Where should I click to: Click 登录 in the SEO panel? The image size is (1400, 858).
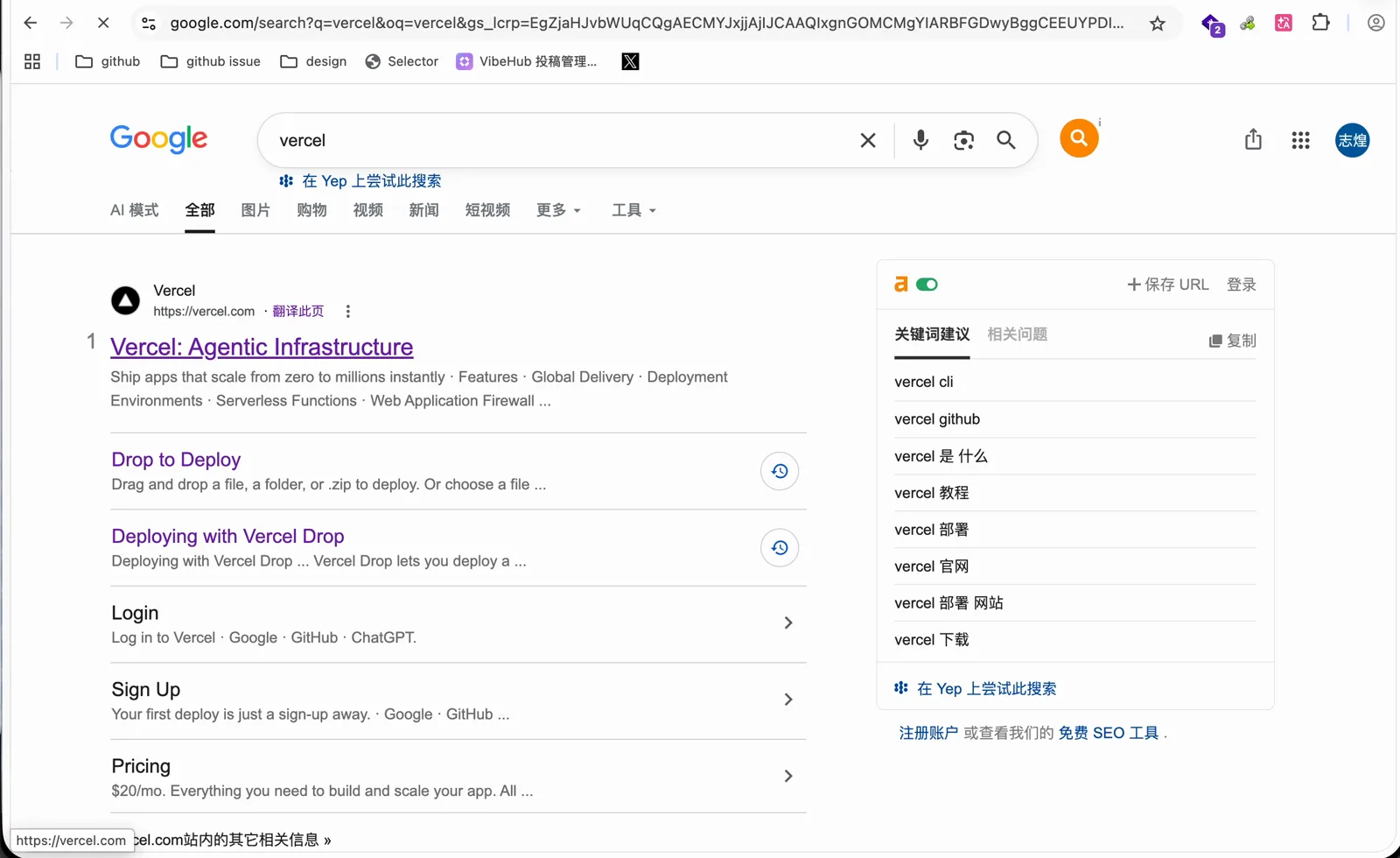coord(1242,285)
